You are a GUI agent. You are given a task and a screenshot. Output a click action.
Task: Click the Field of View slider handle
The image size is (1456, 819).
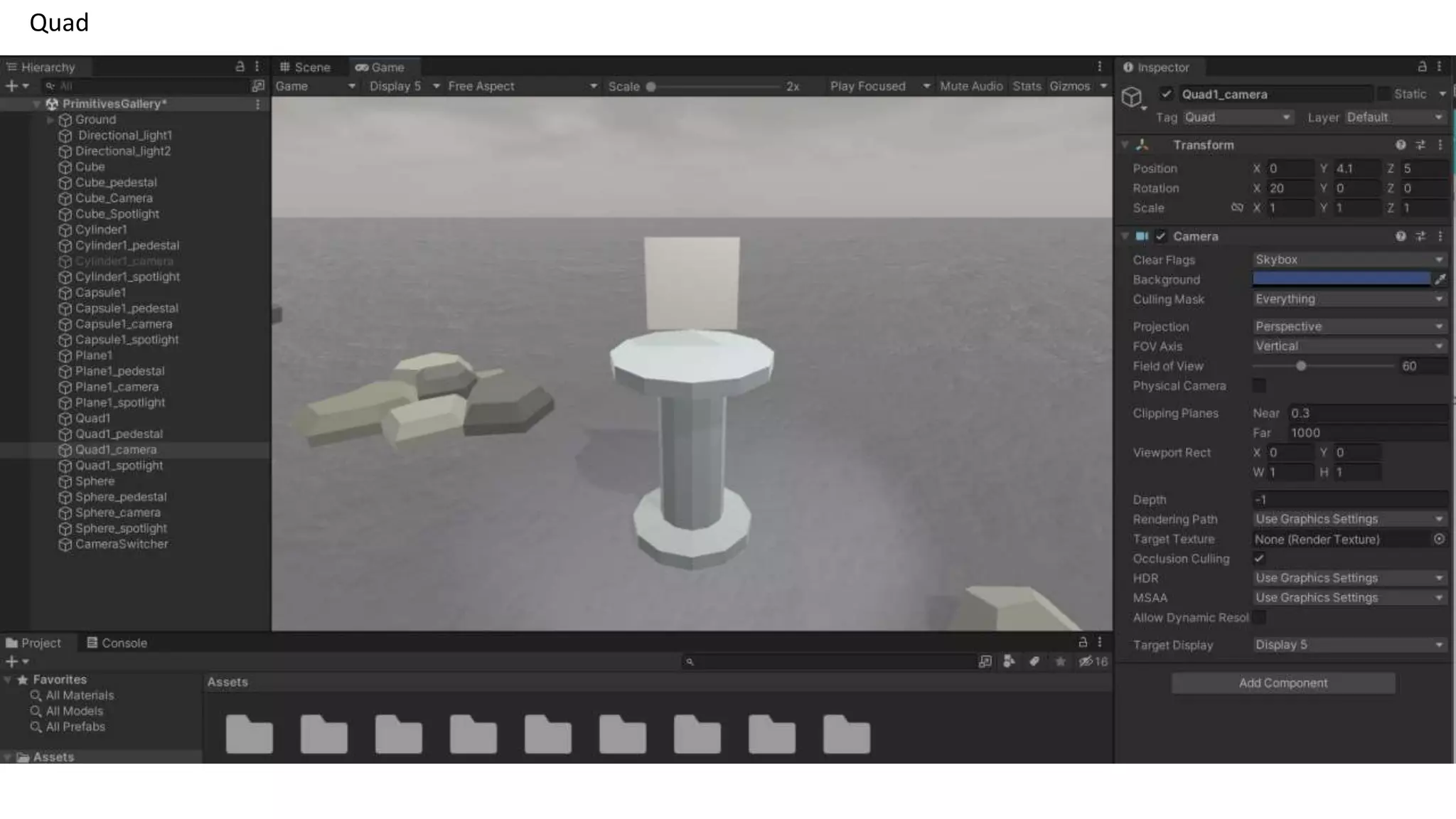[x=1301, y=366]
